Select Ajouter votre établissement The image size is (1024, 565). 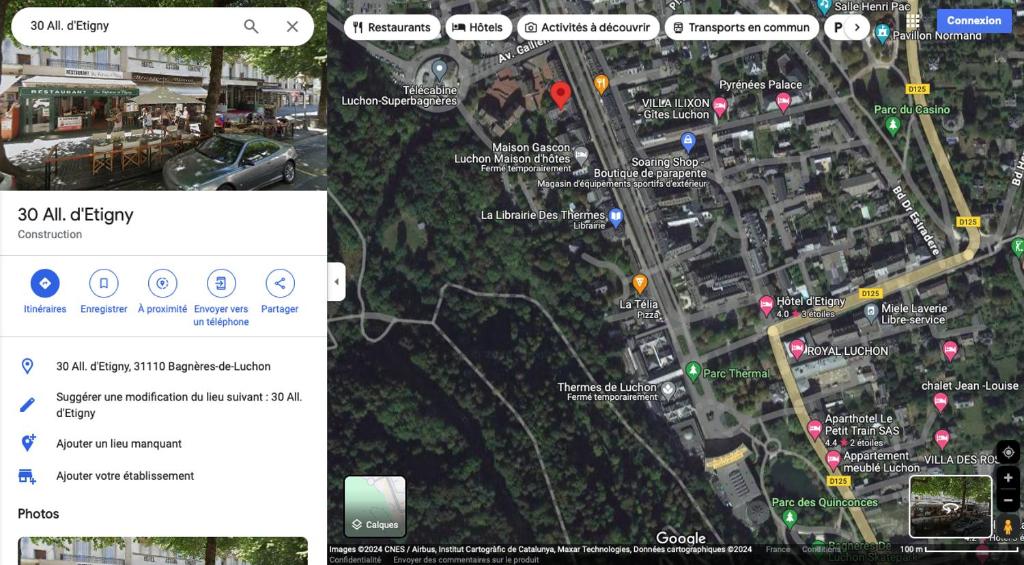pos(163,476)
